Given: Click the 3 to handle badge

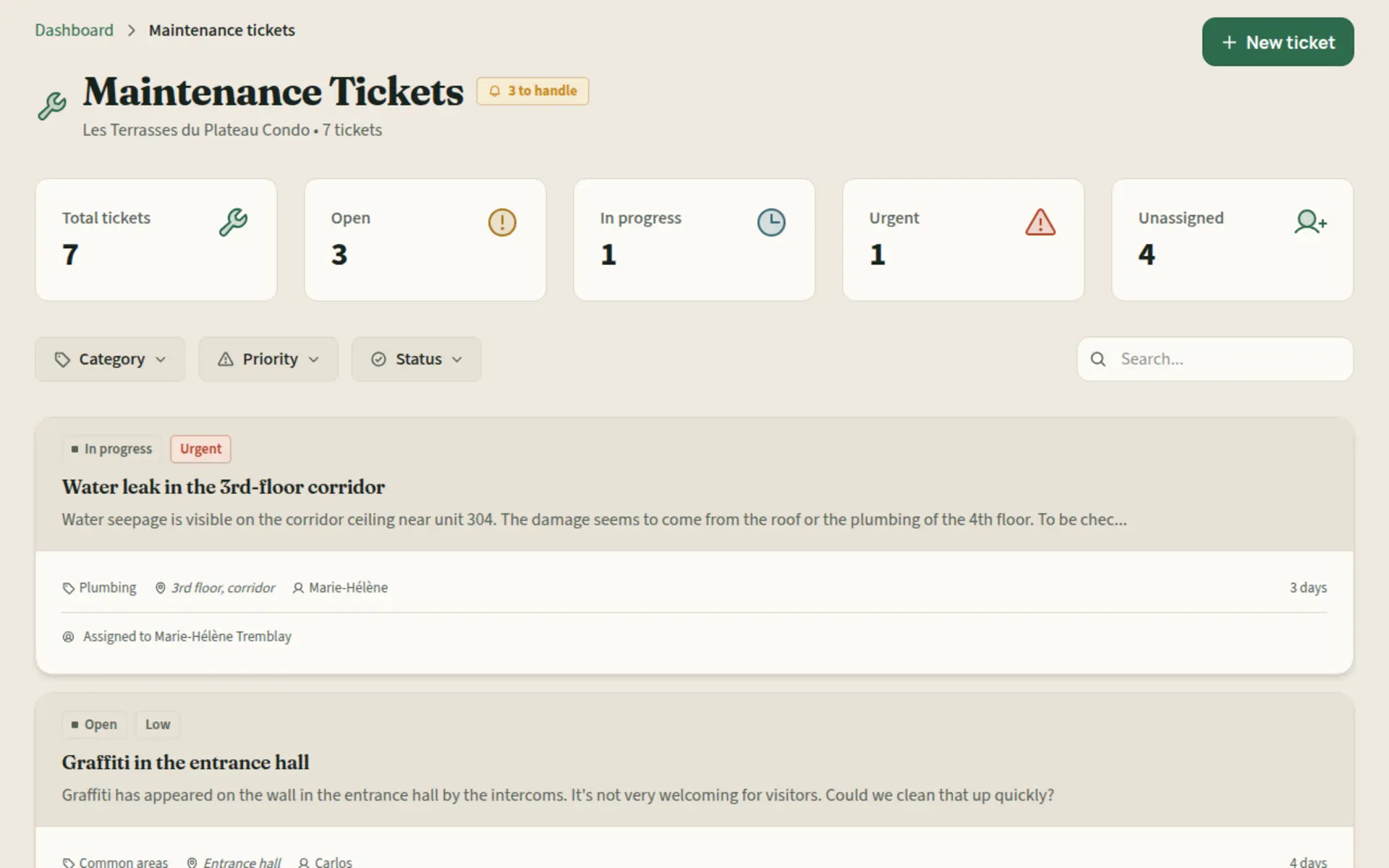Looking at the screenshot, I should click(x=532, y=91).
